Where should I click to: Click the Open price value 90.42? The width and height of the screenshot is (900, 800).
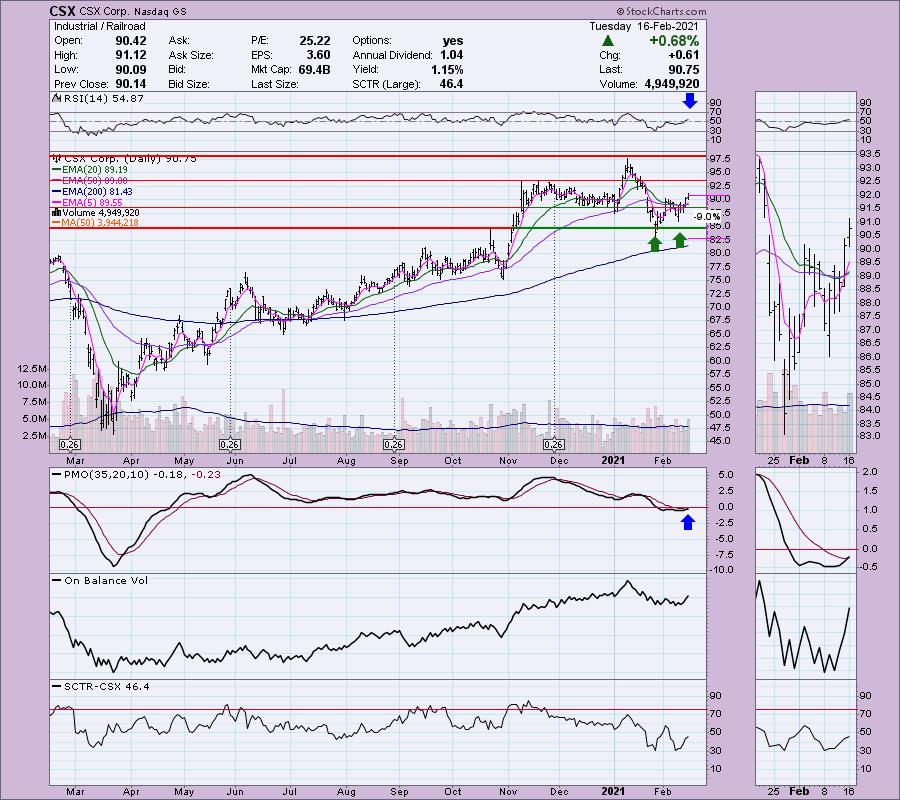pyautogui.click(x=131, y=41)
